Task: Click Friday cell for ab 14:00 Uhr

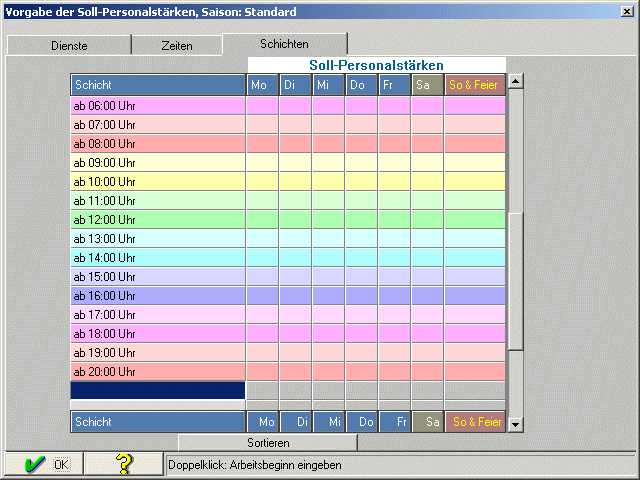Action: 394,257
